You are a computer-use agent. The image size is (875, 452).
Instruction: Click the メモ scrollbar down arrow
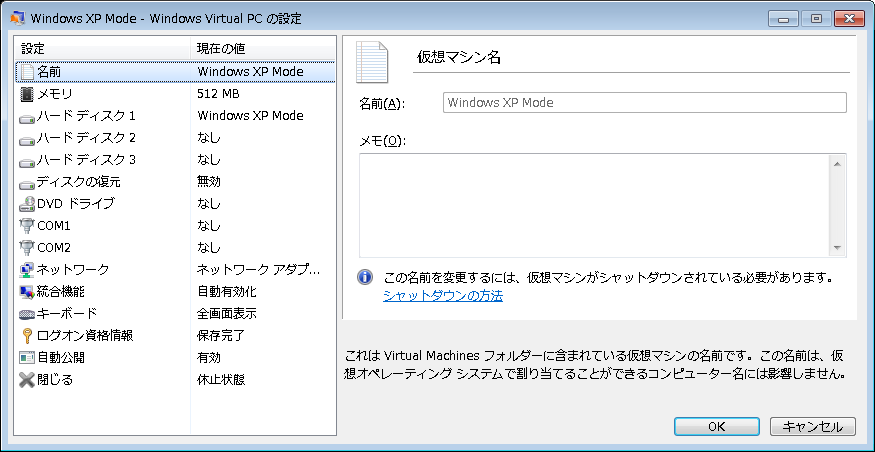(x=837, y=248)
